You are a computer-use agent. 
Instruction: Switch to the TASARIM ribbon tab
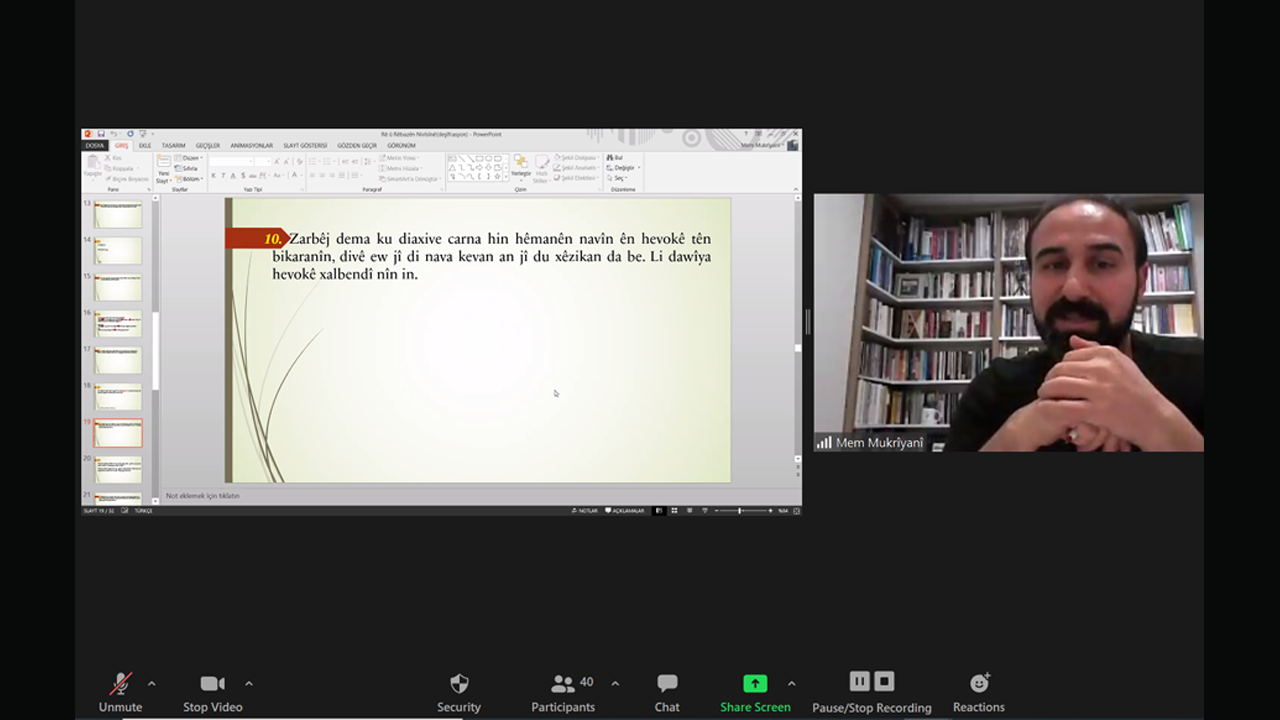(174, 146)
